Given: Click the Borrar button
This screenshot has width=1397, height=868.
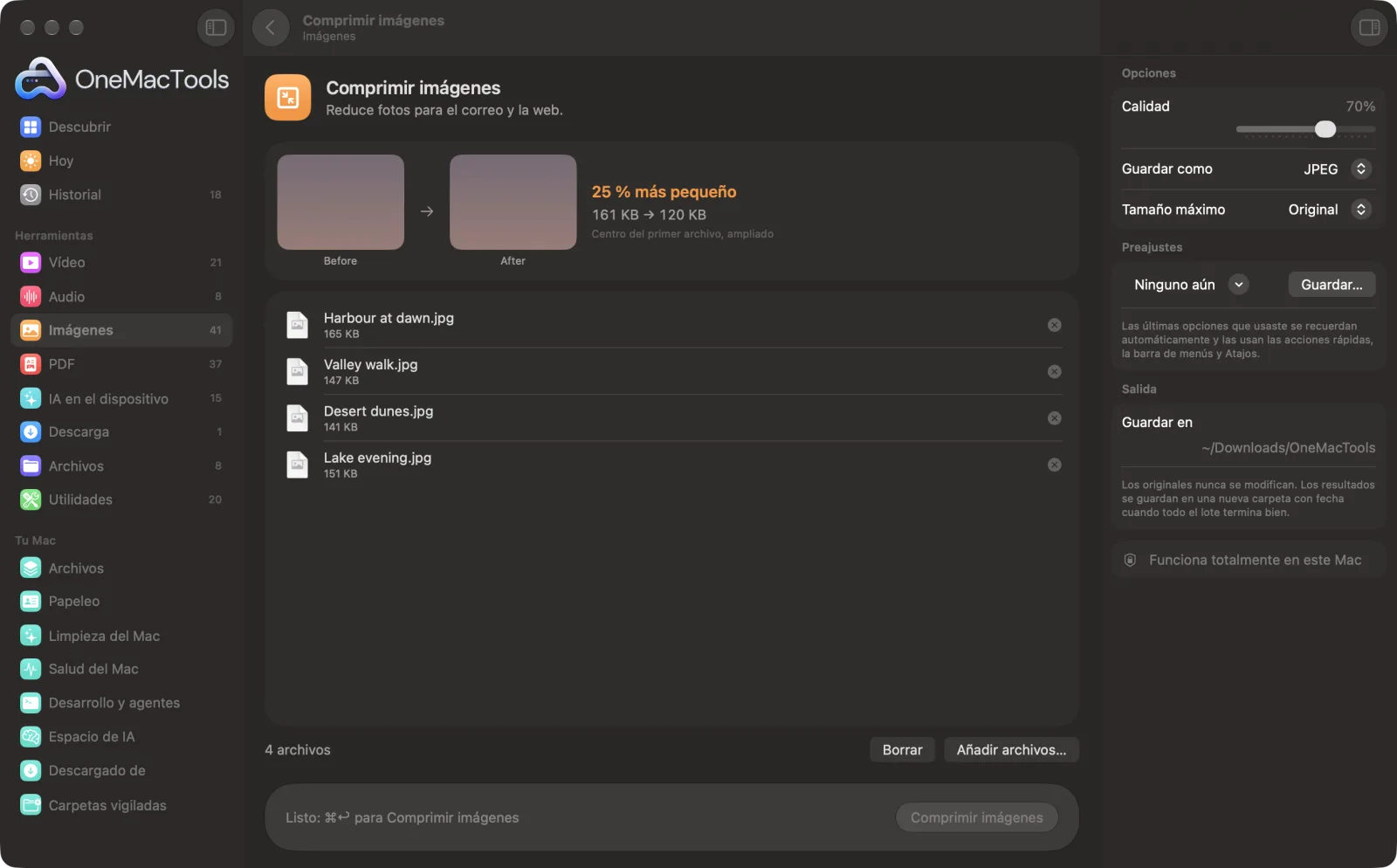Looking at the screenshot, I should pyautogui.click(x=902, y=750).
